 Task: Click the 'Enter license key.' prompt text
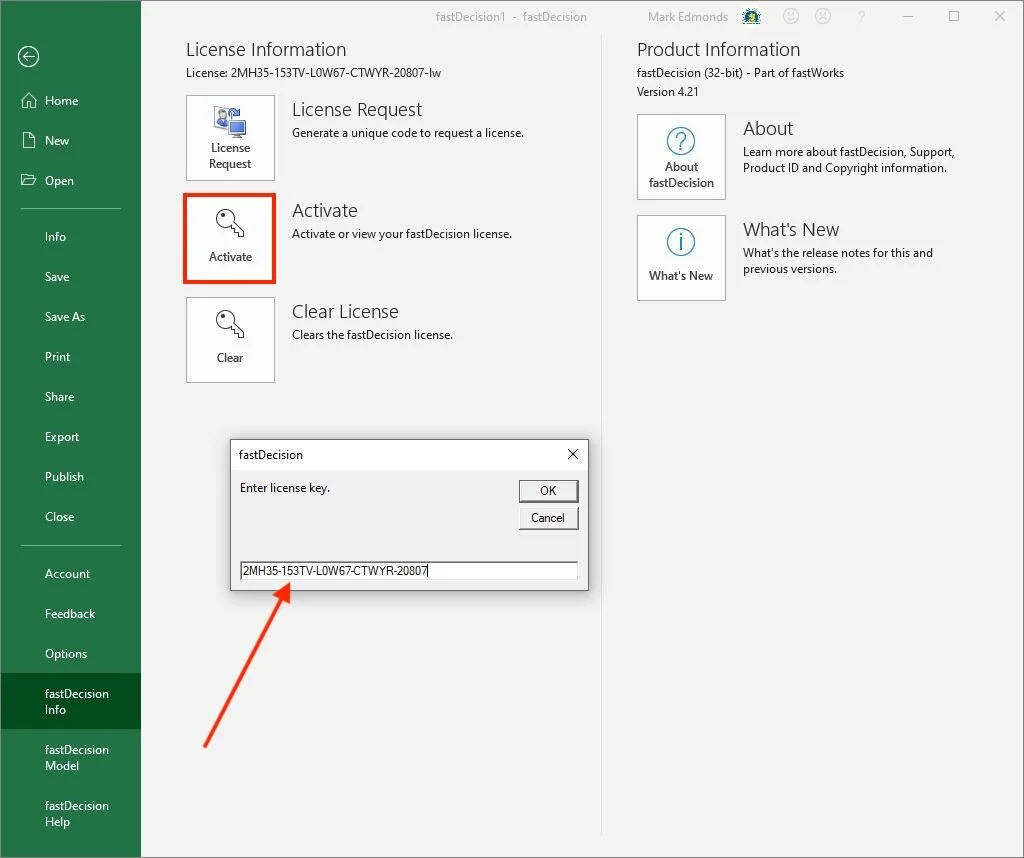coord(285,488)
